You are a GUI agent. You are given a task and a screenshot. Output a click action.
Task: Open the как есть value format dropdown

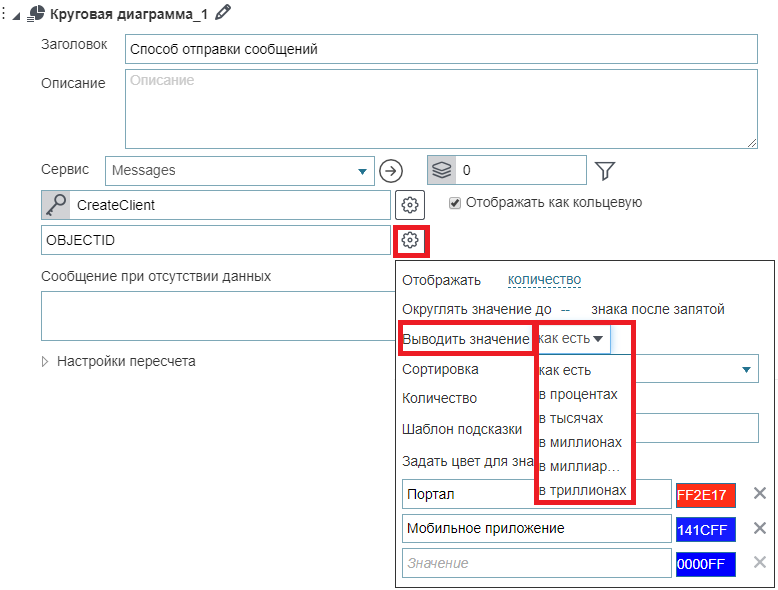tap(571, 339)
